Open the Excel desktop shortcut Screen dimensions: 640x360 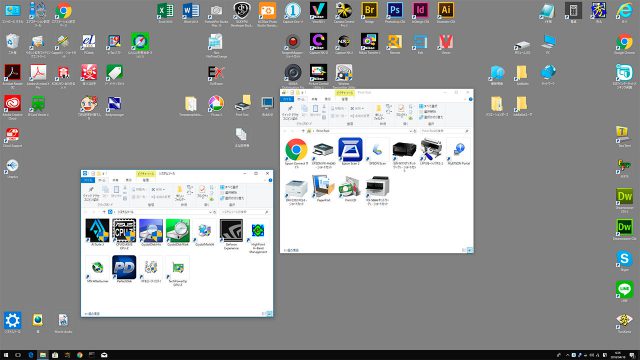[165, 11]
